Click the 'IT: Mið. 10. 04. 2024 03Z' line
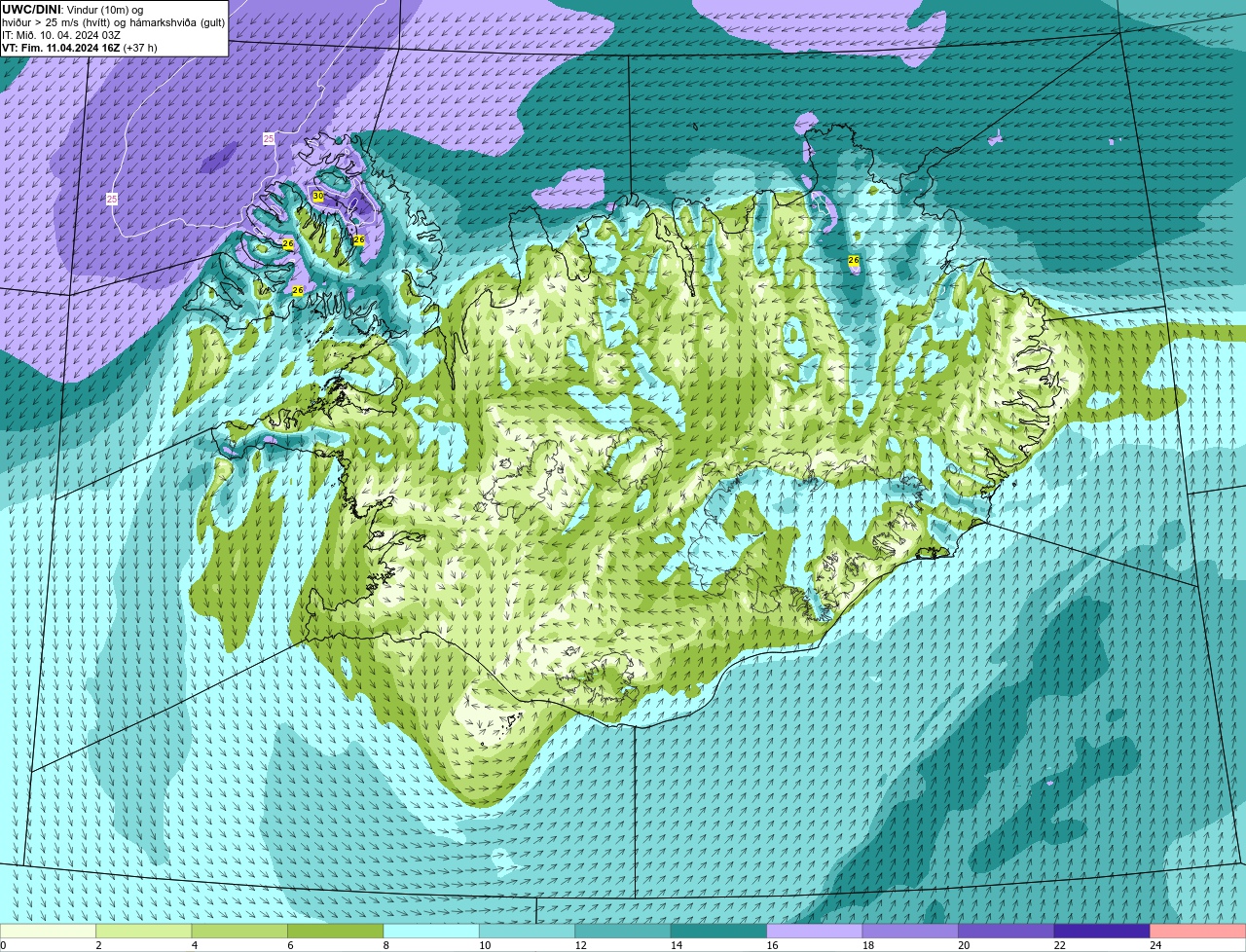The height and width of the screenshot is (952, 1246). point(61,35)
